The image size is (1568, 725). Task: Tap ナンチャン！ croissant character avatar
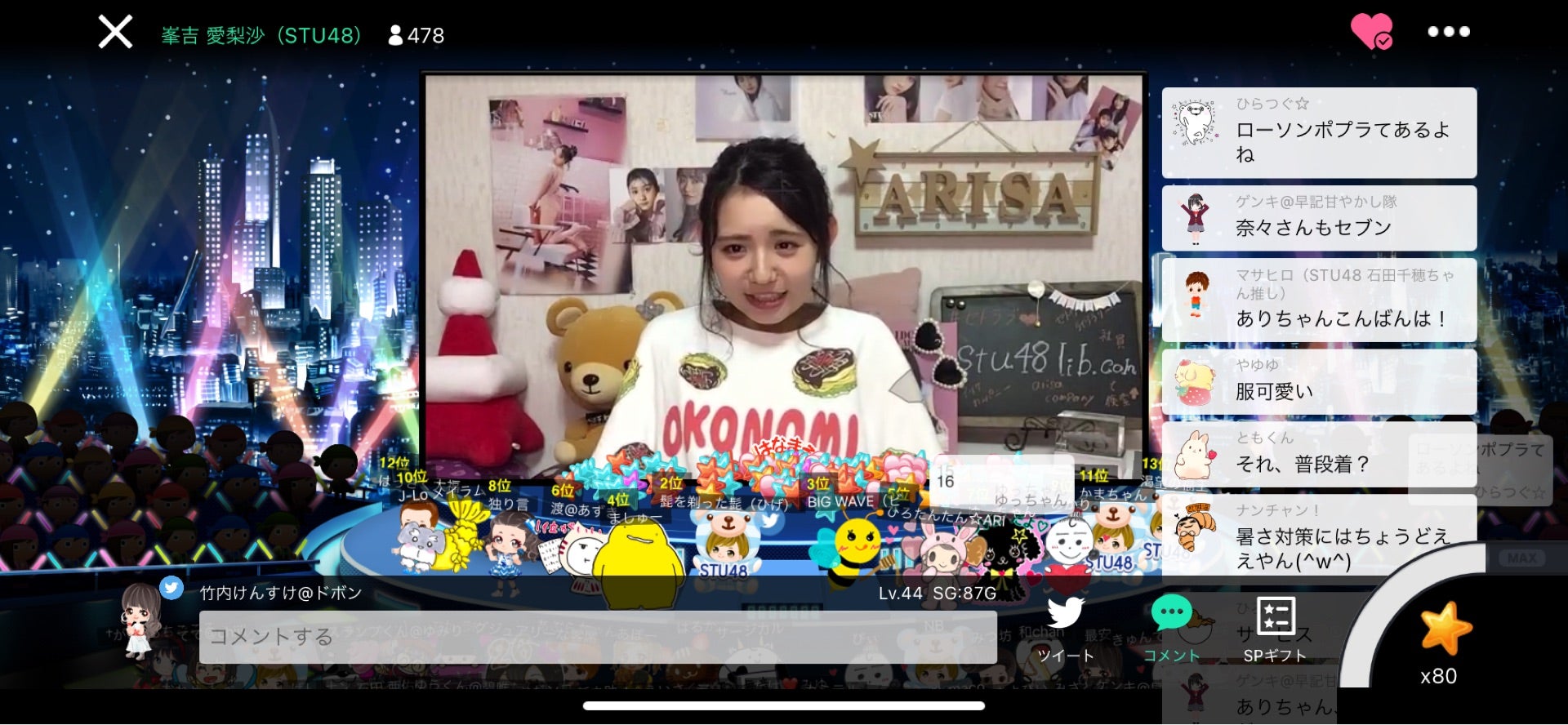click(1195, 528)
